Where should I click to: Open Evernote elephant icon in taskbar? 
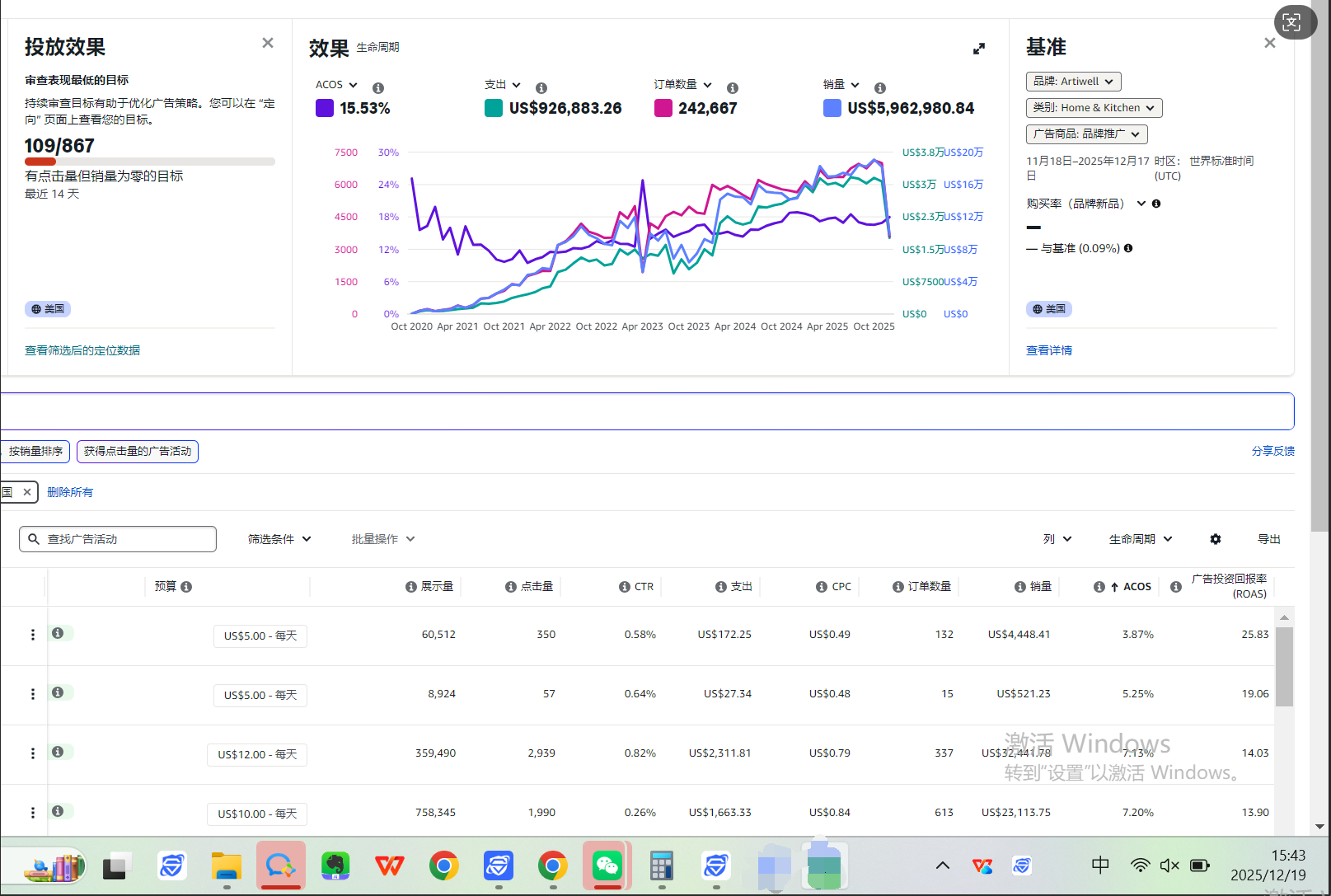[x=335, y=866]
